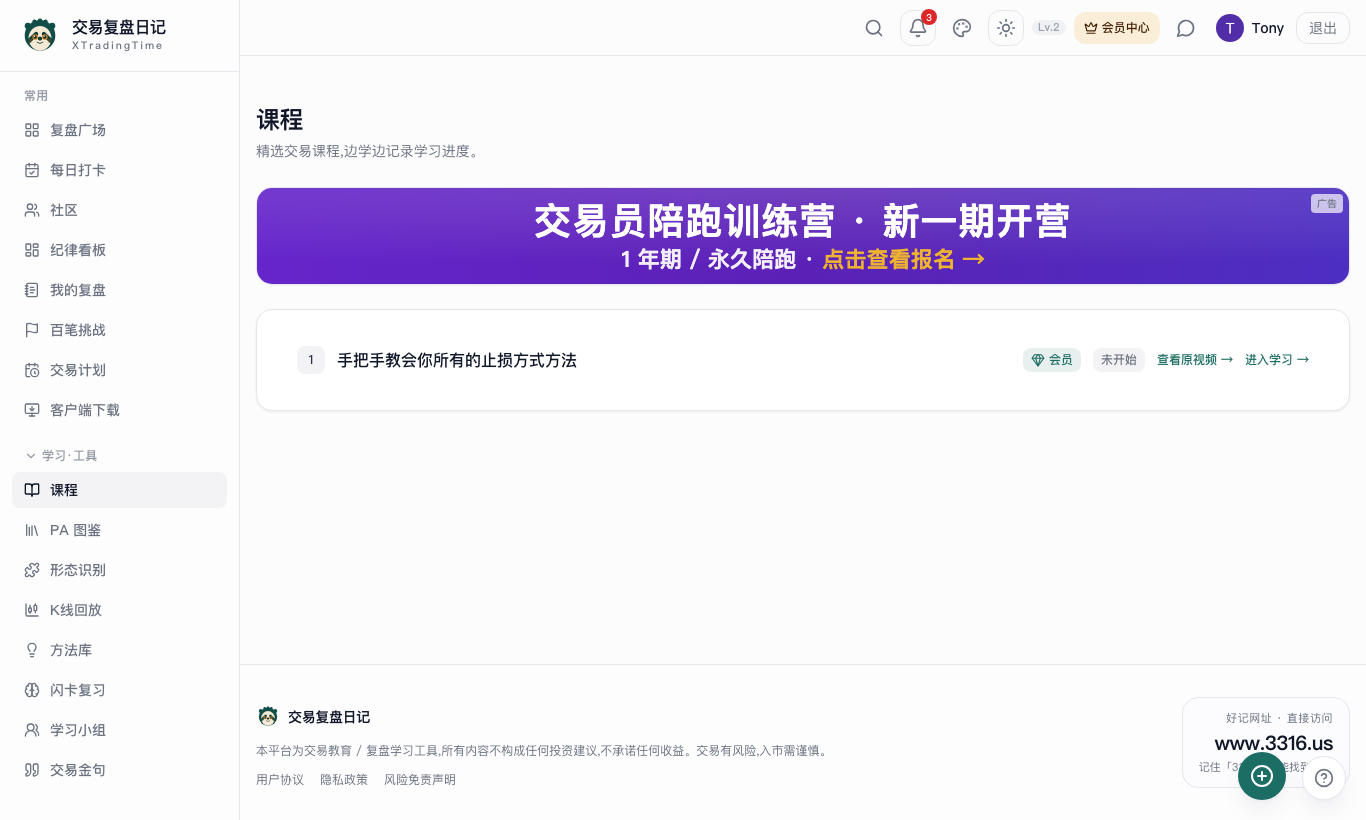Click 进入学习 link
The height and width of the screenshot is (820, 1366).
point(1277,360)
